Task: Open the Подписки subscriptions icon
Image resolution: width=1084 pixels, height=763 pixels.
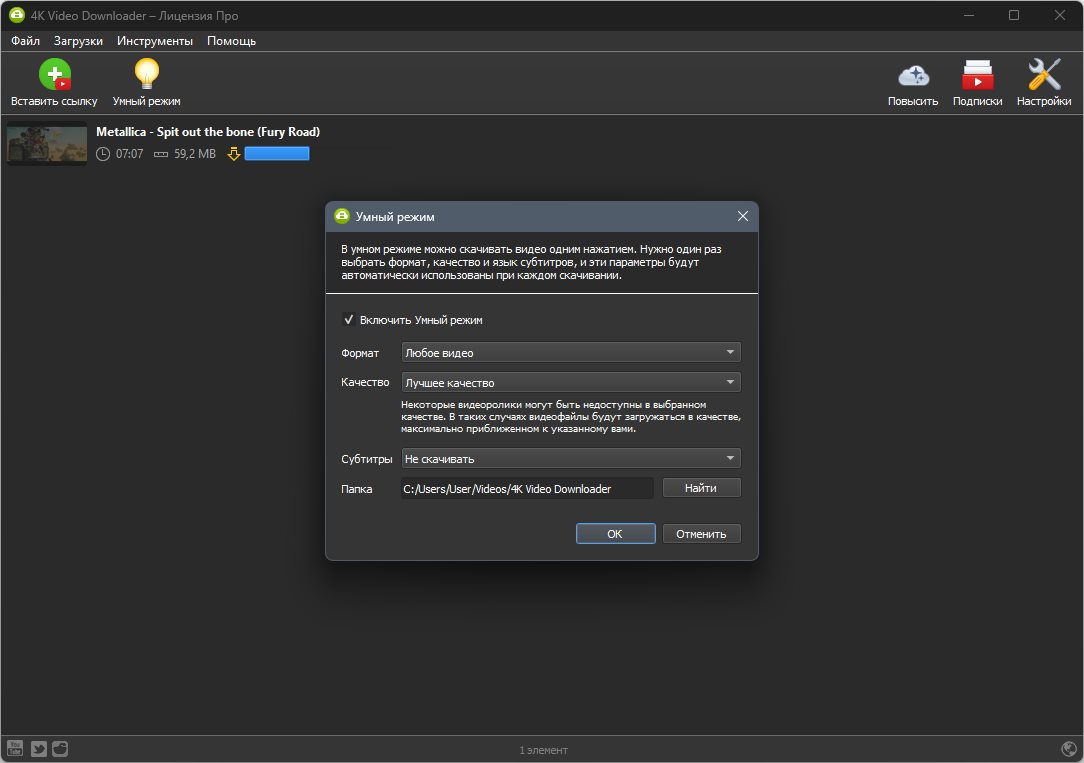Action: coord(978,75)
